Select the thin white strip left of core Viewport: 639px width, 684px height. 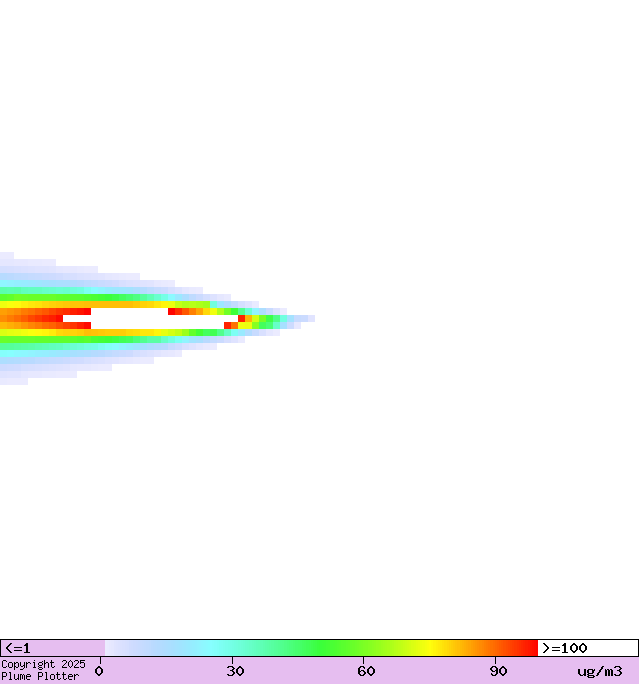coord(76,318)
